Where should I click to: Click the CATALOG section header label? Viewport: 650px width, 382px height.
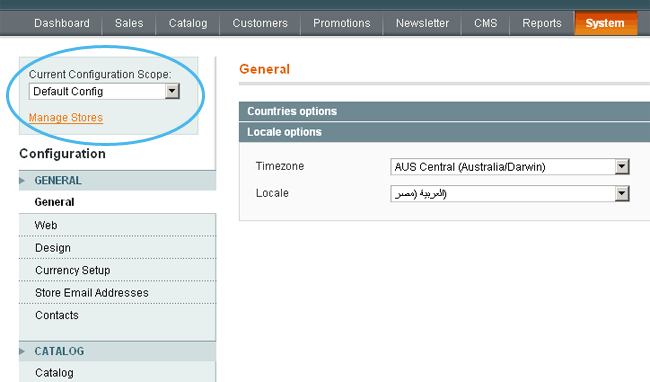(59, 351)
